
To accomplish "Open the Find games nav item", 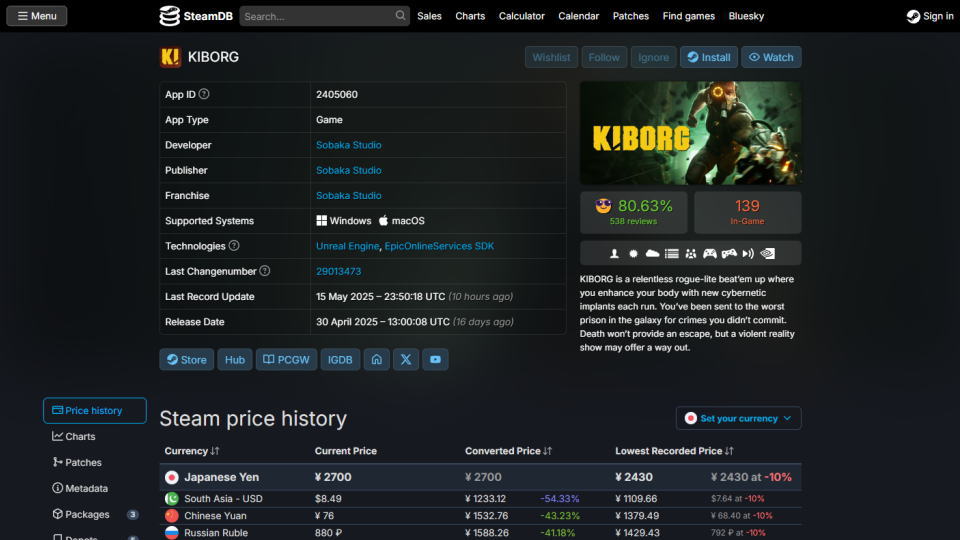I will 688,16.
